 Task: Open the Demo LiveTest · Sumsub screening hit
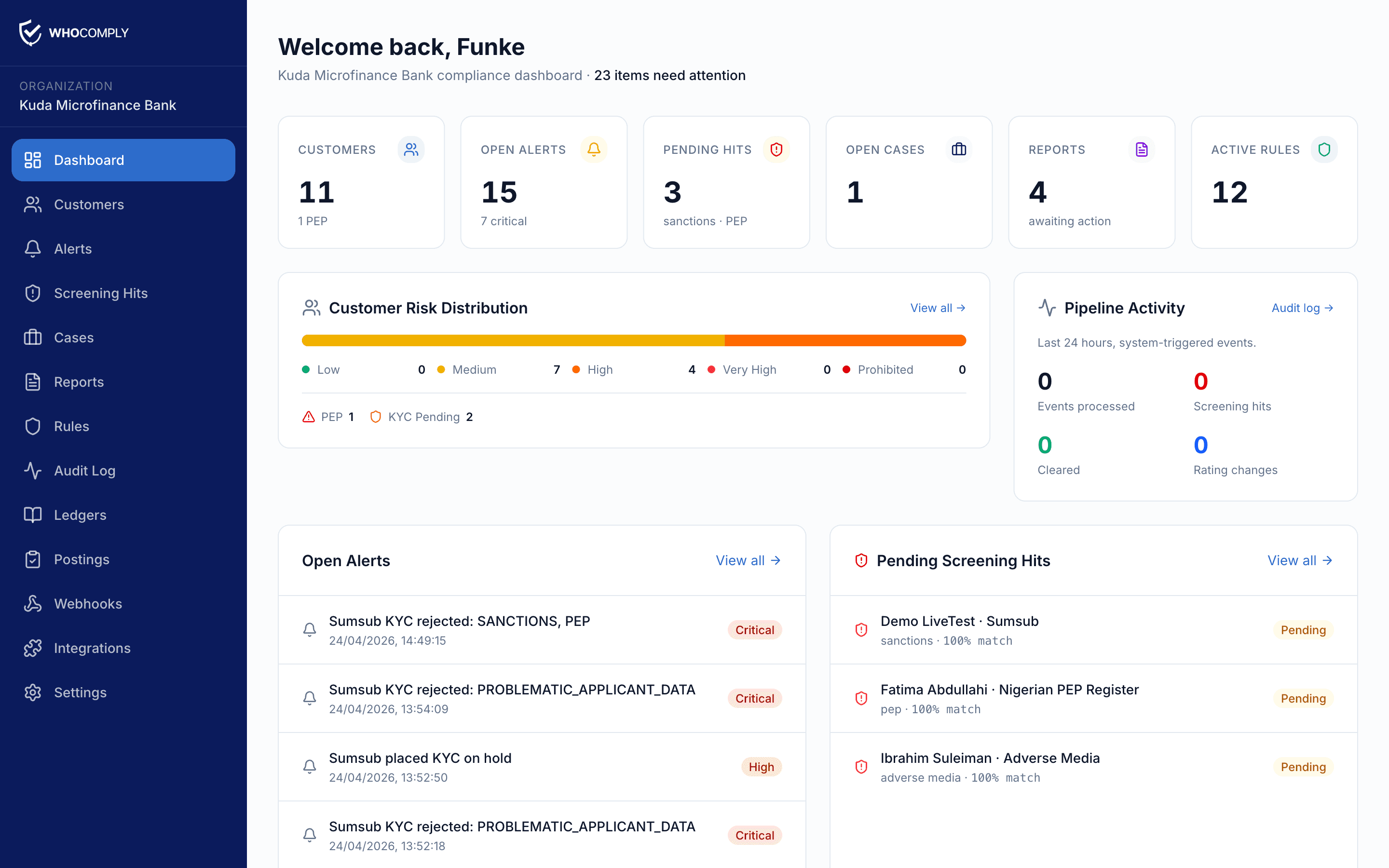pyautogui.click(x=1093, y=630)
